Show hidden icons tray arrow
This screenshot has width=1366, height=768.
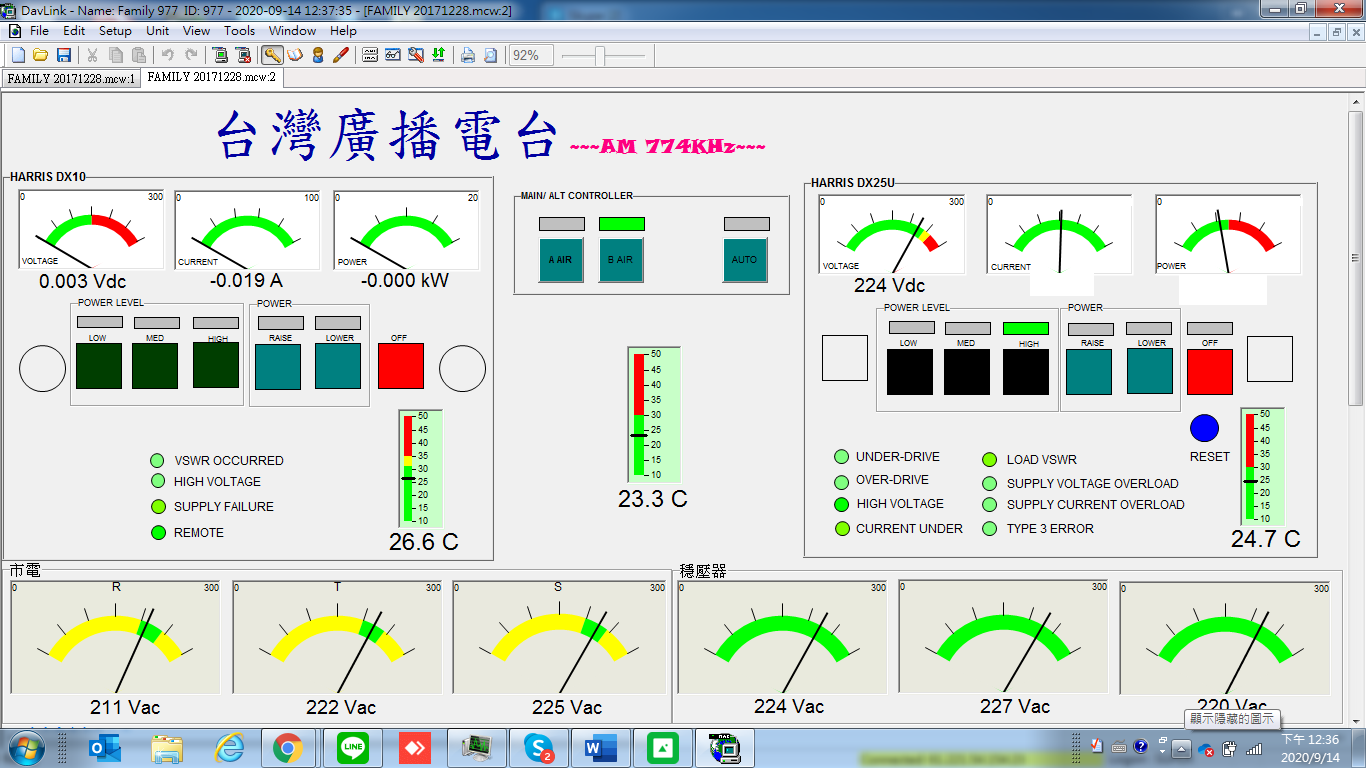click(x=1181, y=748)
